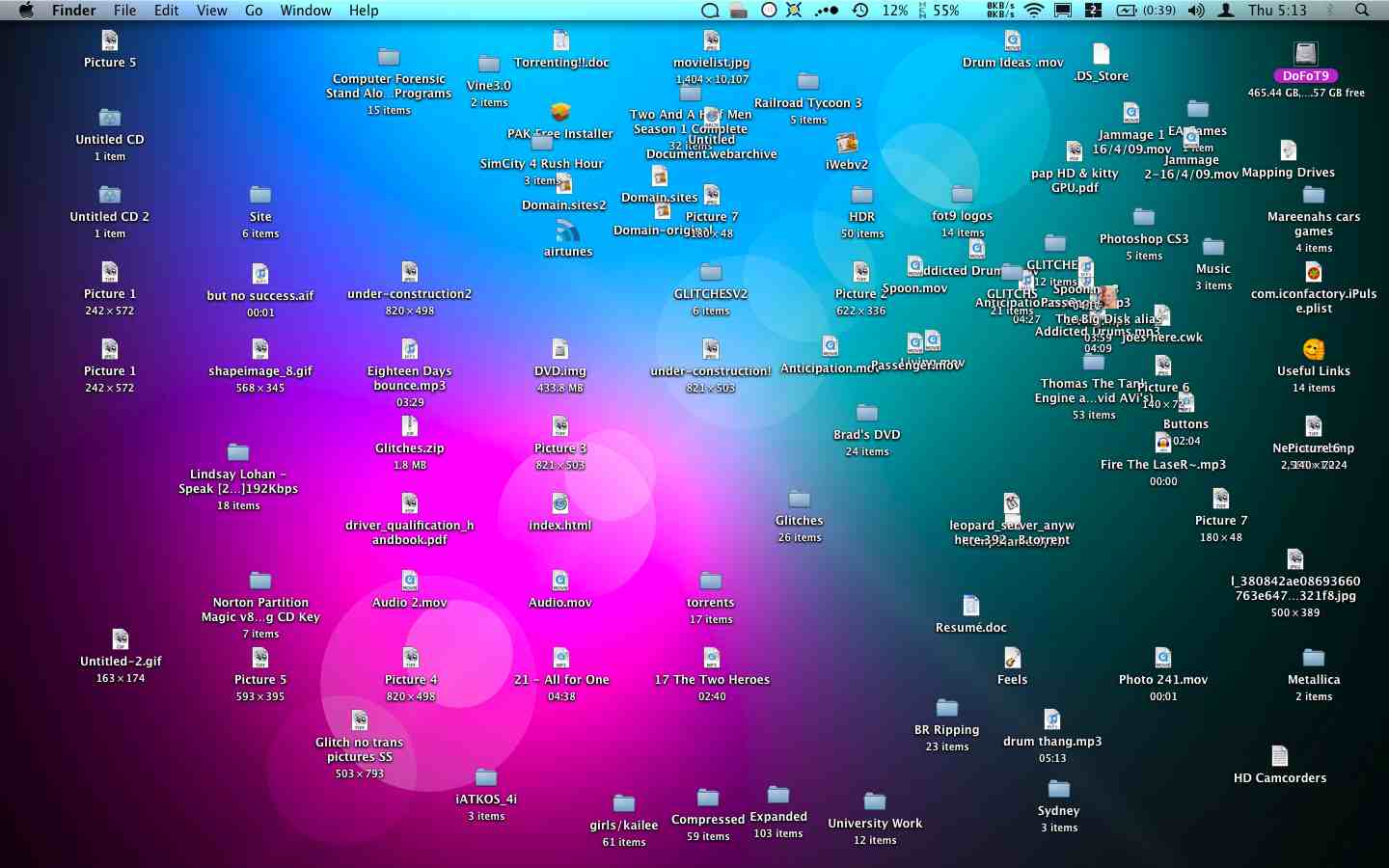Select the Glitch no trans pictures SS icon
Viewport: 1389px width, 868px height.
click(360, 720)
